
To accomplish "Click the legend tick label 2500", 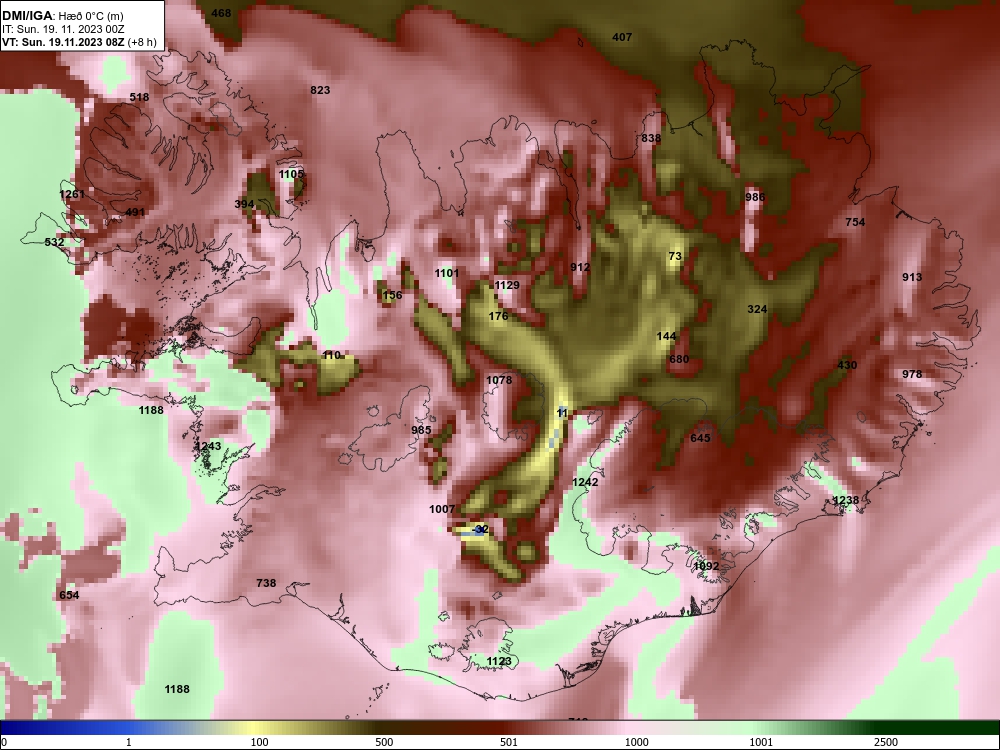I will coord(886,742).
